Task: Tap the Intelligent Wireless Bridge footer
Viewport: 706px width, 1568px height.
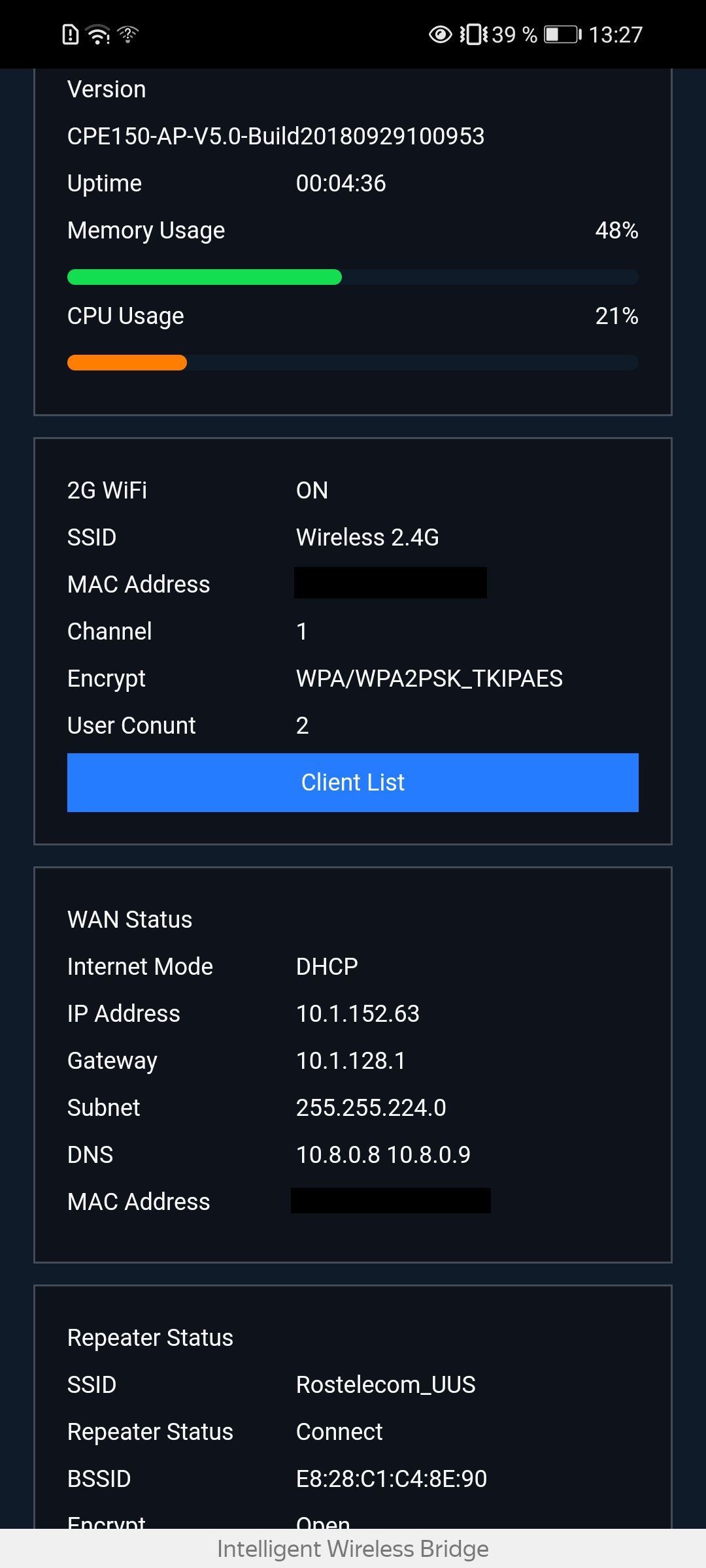Action: pyautogui.click(x=353, y=1548)
